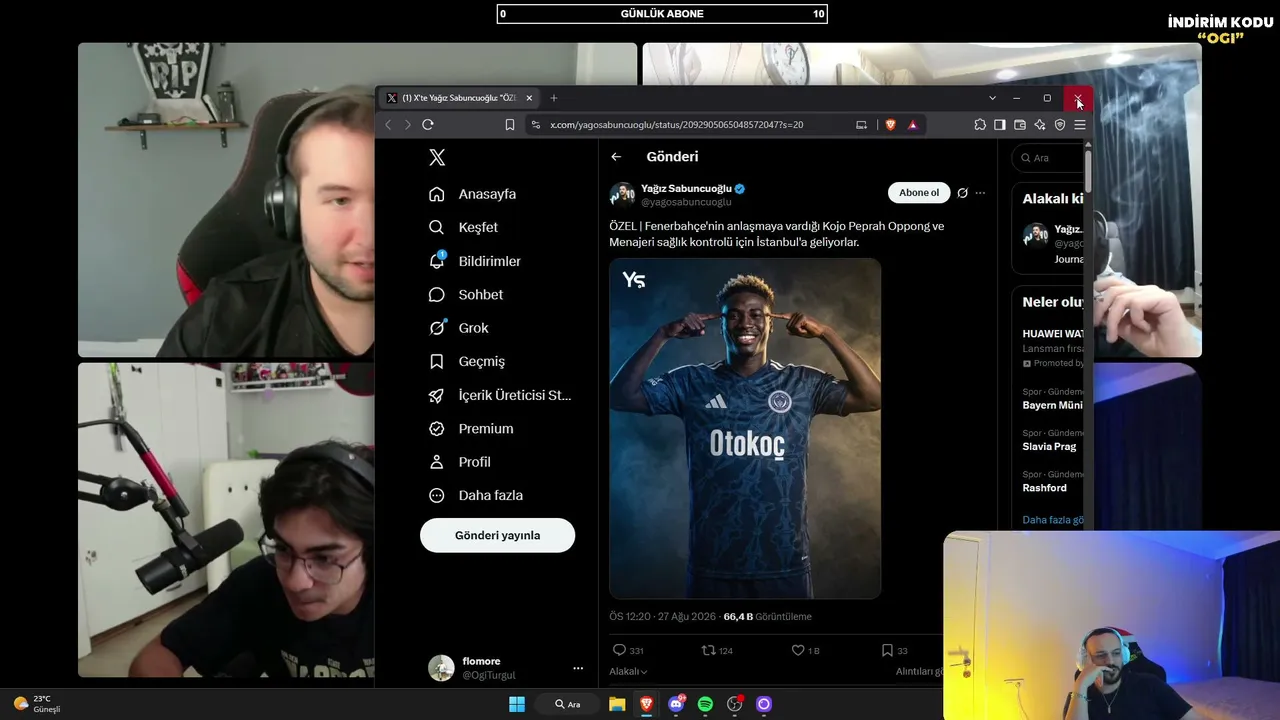This screenshot has width=1280, height=720.
Task: Click the Grok icon in the sidebar
Action: point(436,328)
